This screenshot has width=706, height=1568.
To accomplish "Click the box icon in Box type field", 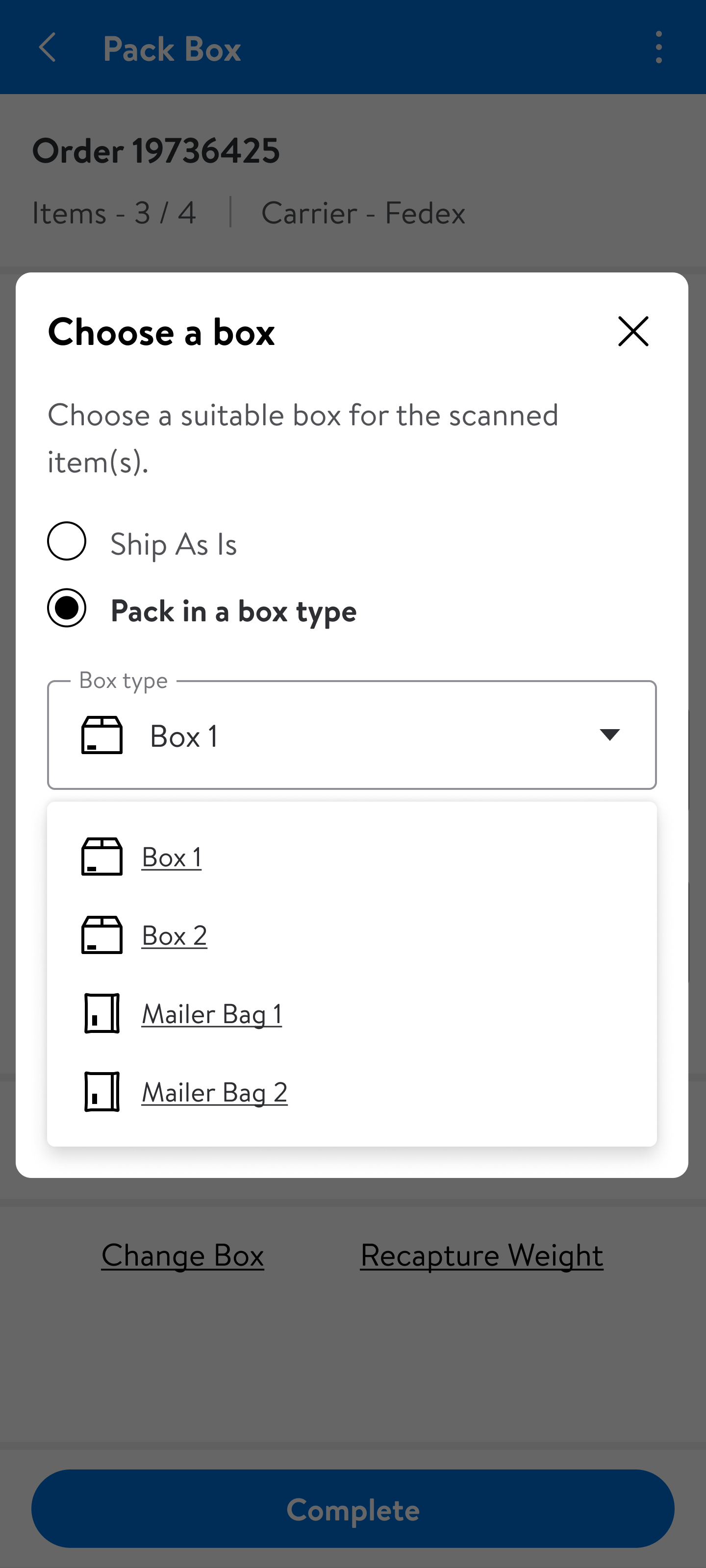I will coord(101,735).
